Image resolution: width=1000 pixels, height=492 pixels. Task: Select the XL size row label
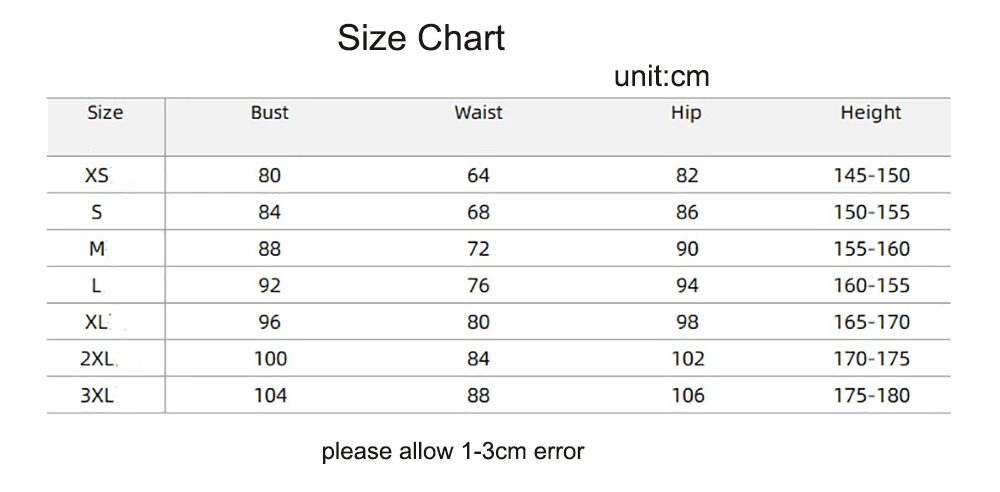(x=97, y=322)
